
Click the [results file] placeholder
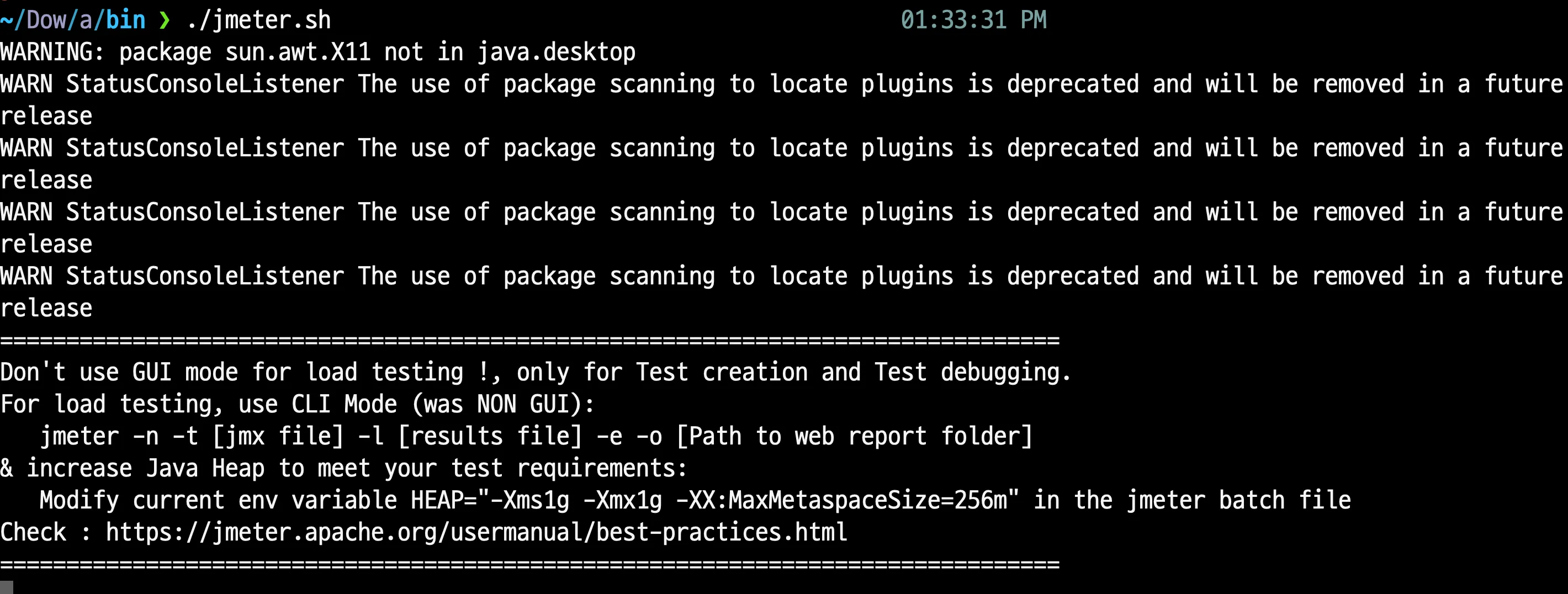point(490,436)
